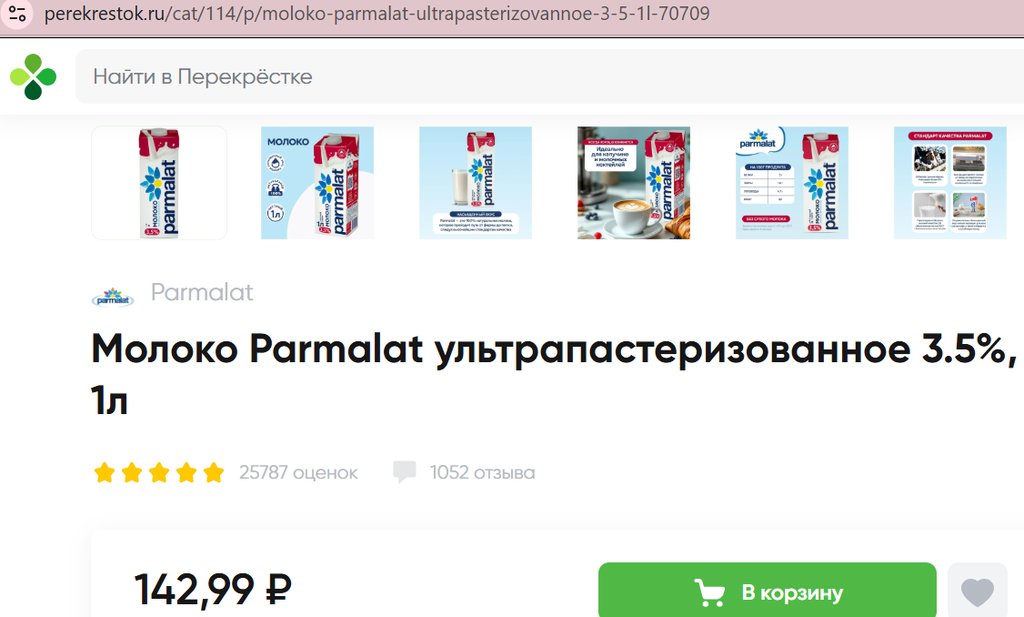The width and height of the screenshot is (1024, 617).
Task: Open site settings icon in address bar
Action: tap(18, 14)
